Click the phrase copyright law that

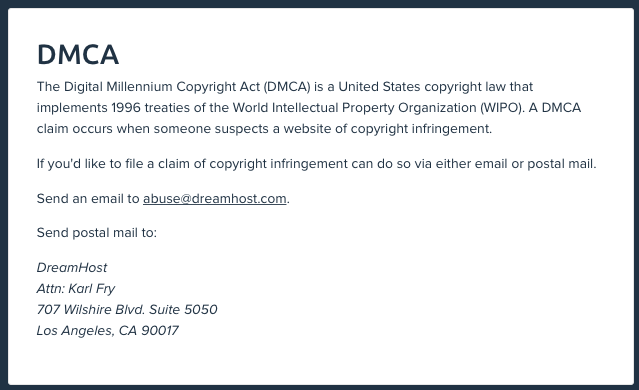tap(478, 87)
